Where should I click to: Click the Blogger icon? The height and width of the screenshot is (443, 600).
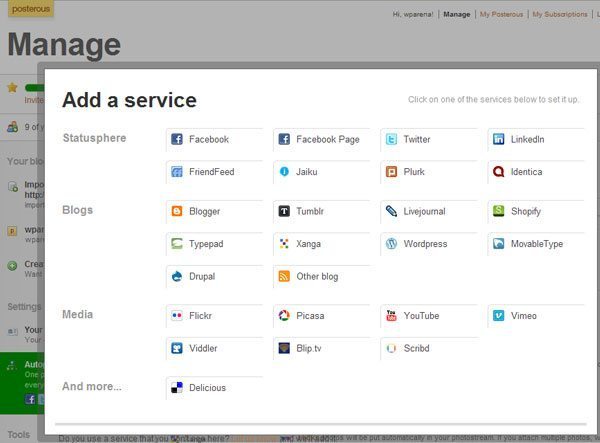(177, 211)
